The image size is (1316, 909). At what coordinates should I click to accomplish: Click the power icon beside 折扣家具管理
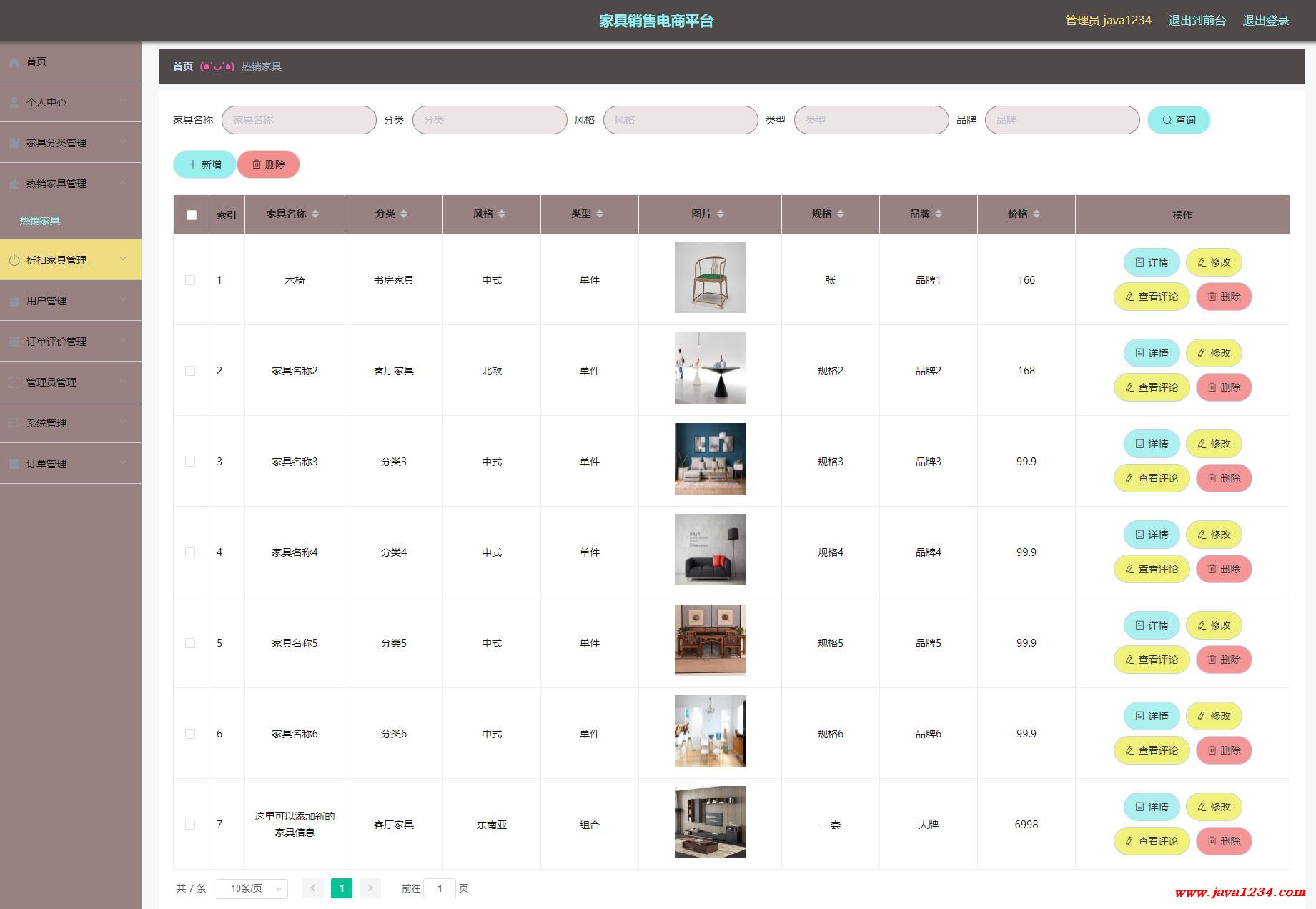coord(14,261)
